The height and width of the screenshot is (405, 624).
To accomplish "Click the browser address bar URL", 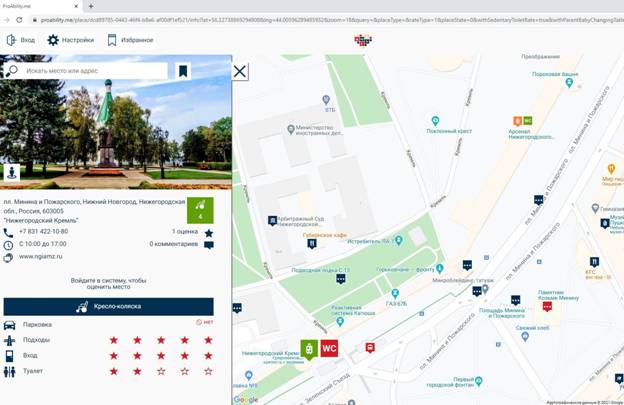I will pyautogui.click(x=330, y=19).
